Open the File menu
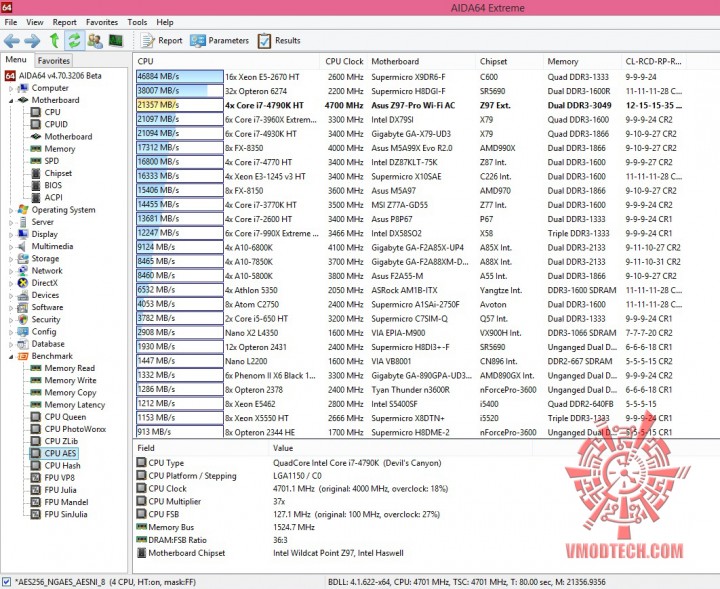Image resolution: width=720 pixels, height=589 pixels. 11,22
